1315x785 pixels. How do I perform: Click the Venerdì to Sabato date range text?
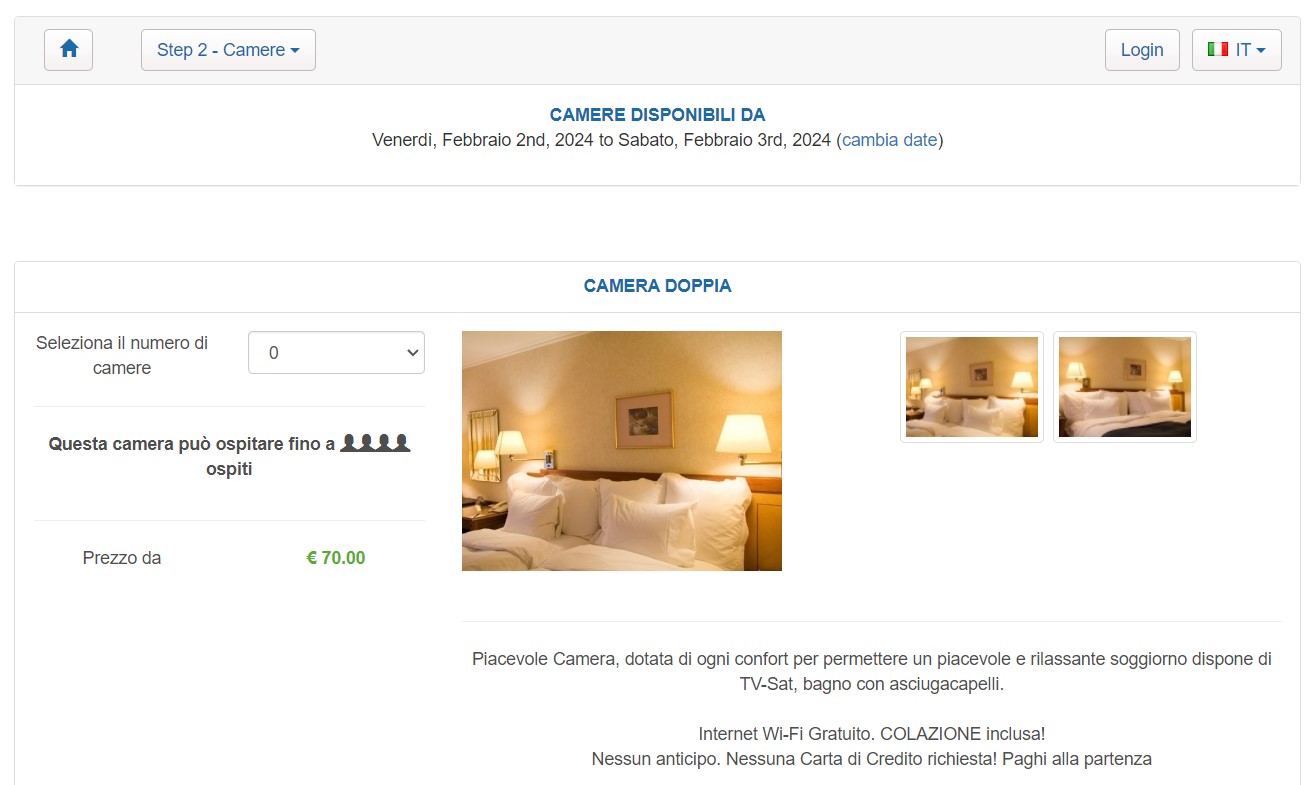(x=601, y=140)
